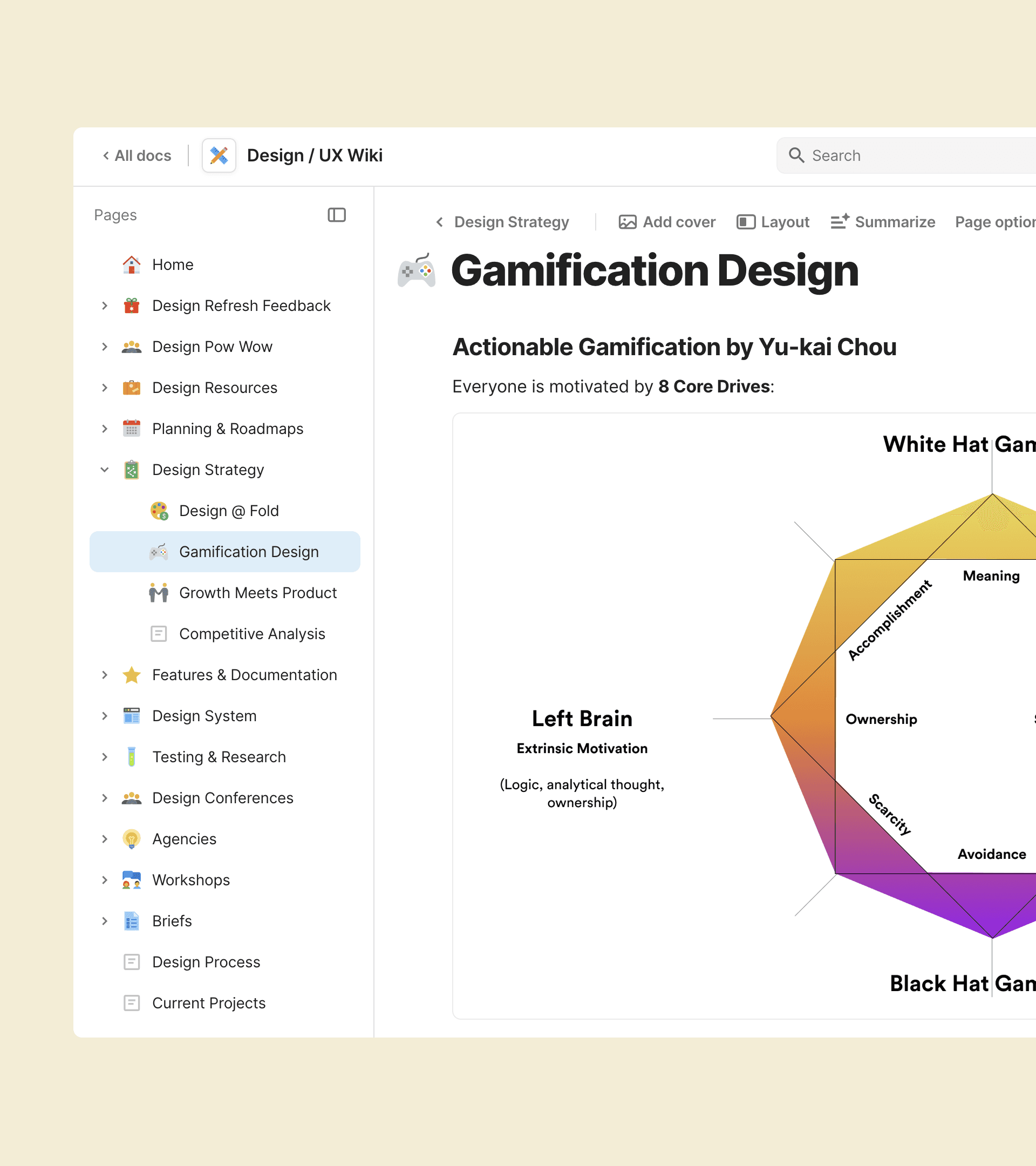The image size is (1036, 1166).
Task: Expand the Planning & Roadmaps section
Action: [x=104, y=429]
